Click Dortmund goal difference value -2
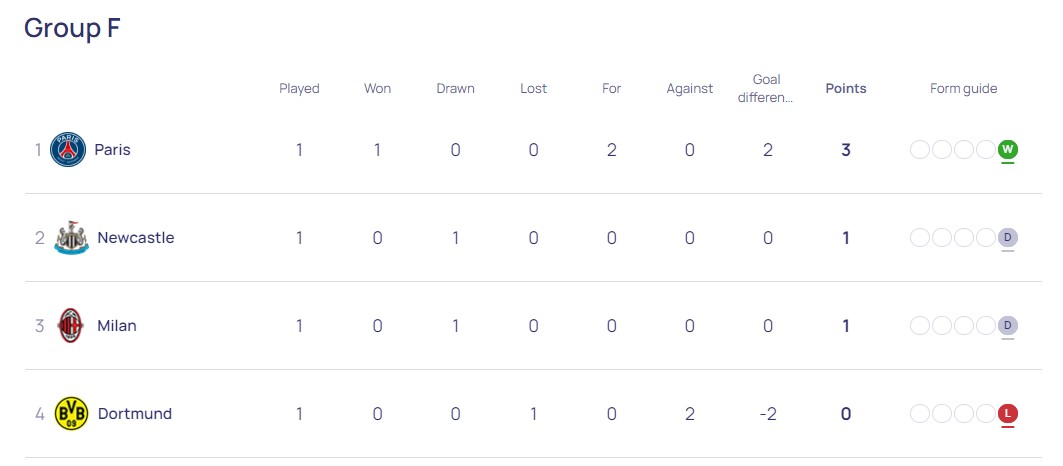 point(767,414)
